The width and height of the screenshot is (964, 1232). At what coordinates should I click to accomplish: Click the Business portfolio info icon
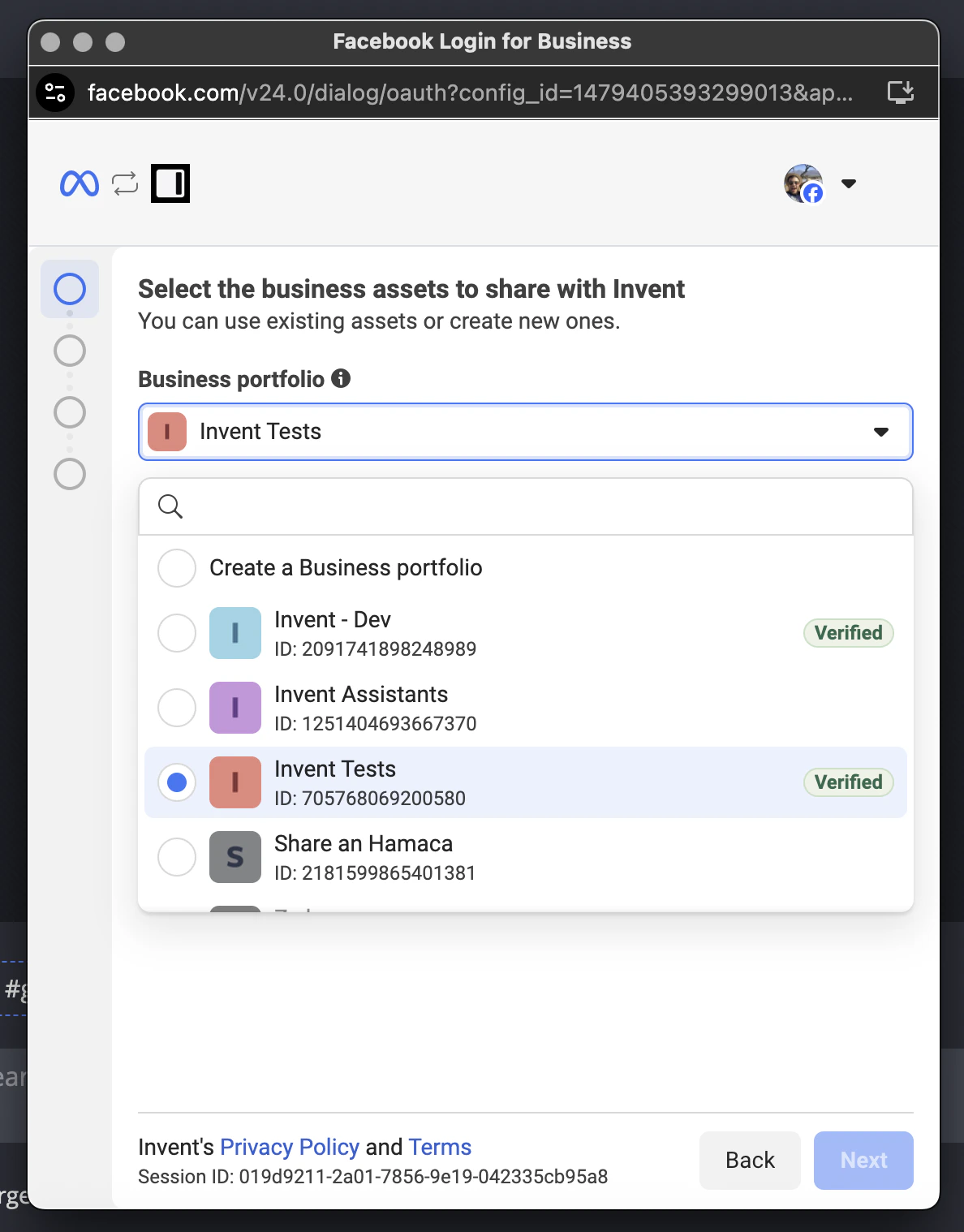tap(342, 378)
